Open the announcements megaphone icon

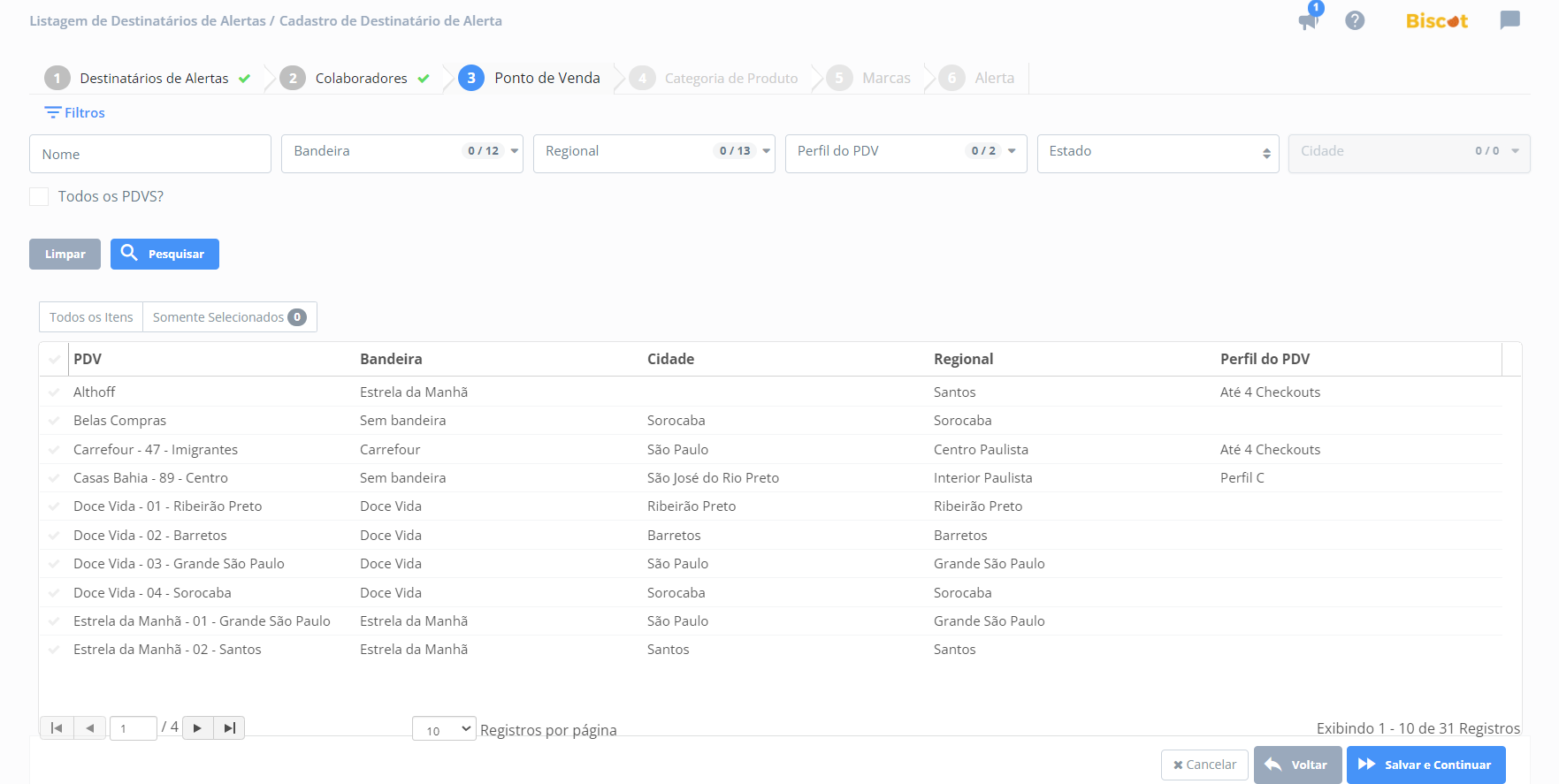(x=1308, y=21)
